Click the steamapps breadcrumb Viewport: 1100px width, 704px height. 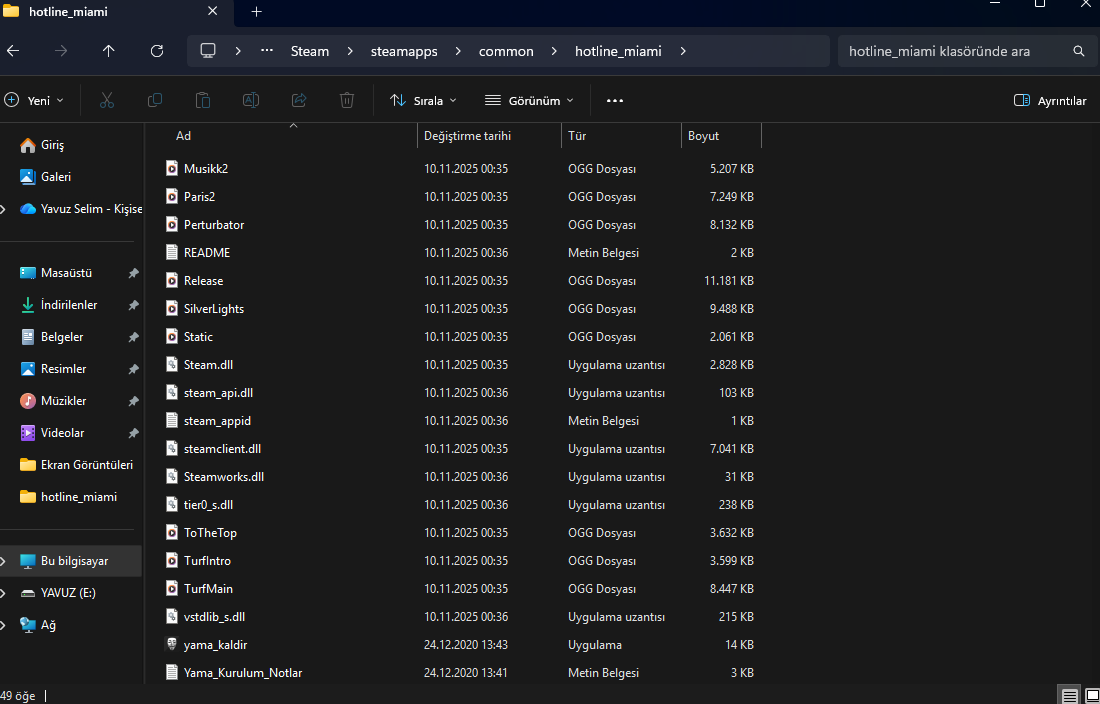(404, 51)
